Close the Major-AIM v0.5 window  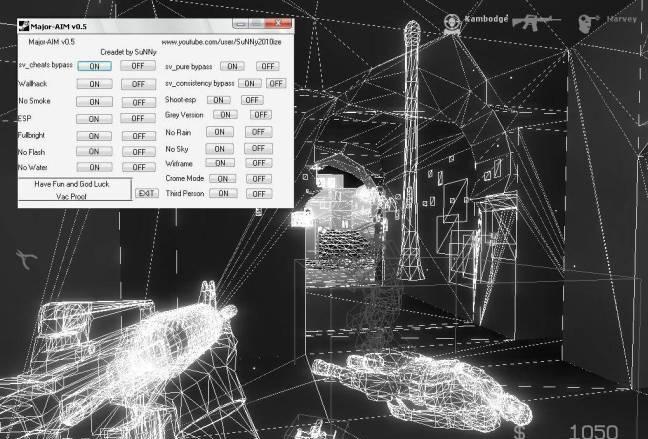pyautogui.click(x=278, y=24)
